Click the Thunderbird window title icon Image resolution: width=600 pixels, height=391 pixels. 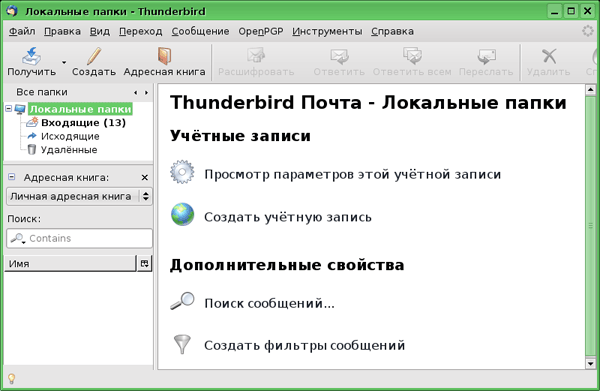pyautogui.click(x=12, y=10)
